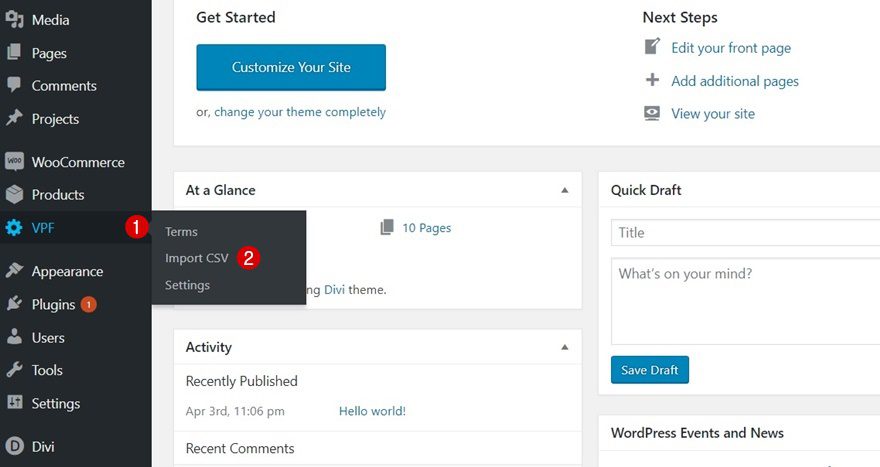Click the VPF gear icon
Image resolution: width=880 pixels, height=467 pixels.
pyautogui.click(x=14, y=228)
